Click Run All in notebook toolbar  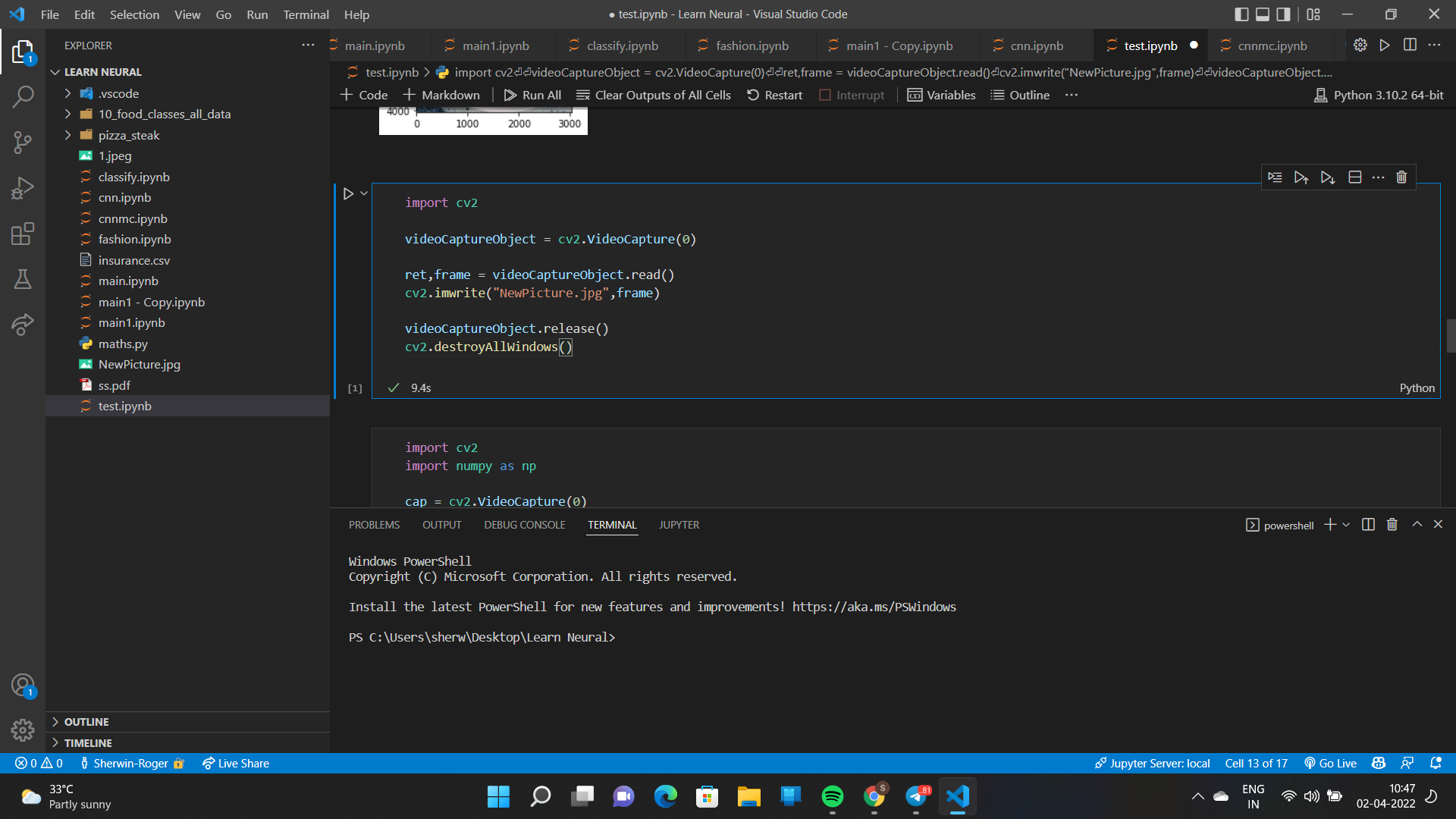coord(532,95)
